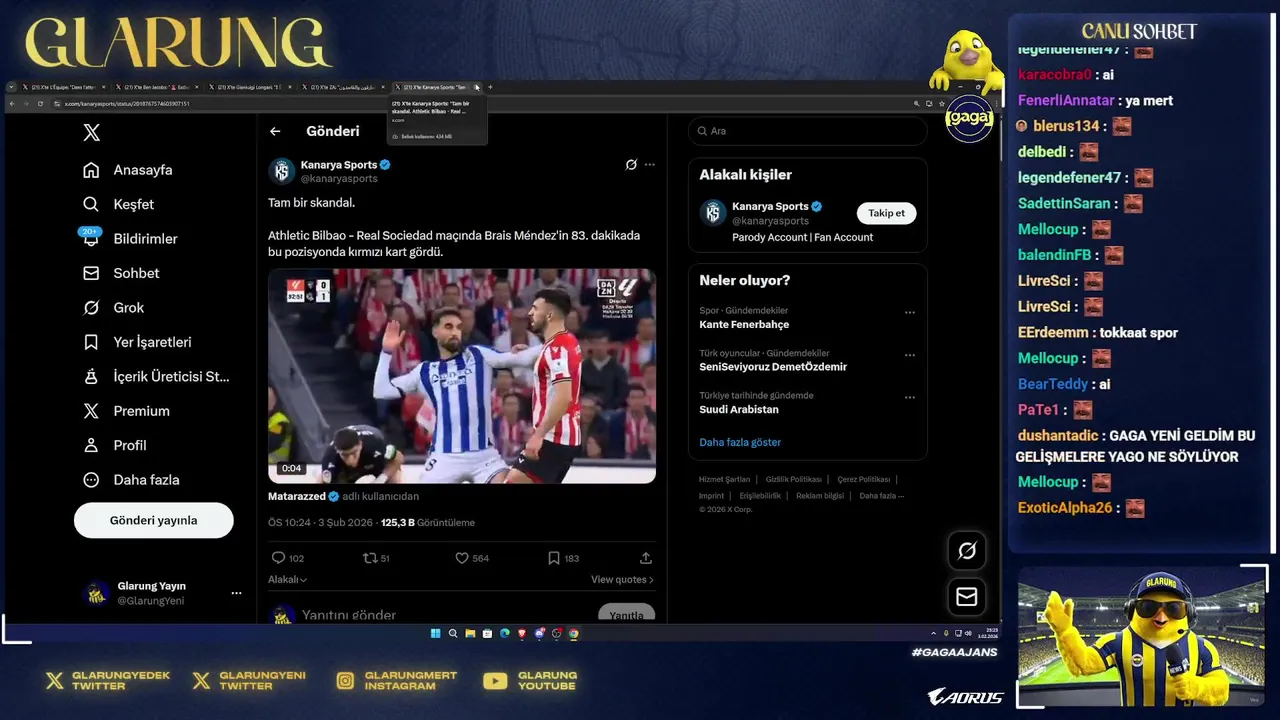
Task: Open Windows taskbar search
Action: [453, 633]
